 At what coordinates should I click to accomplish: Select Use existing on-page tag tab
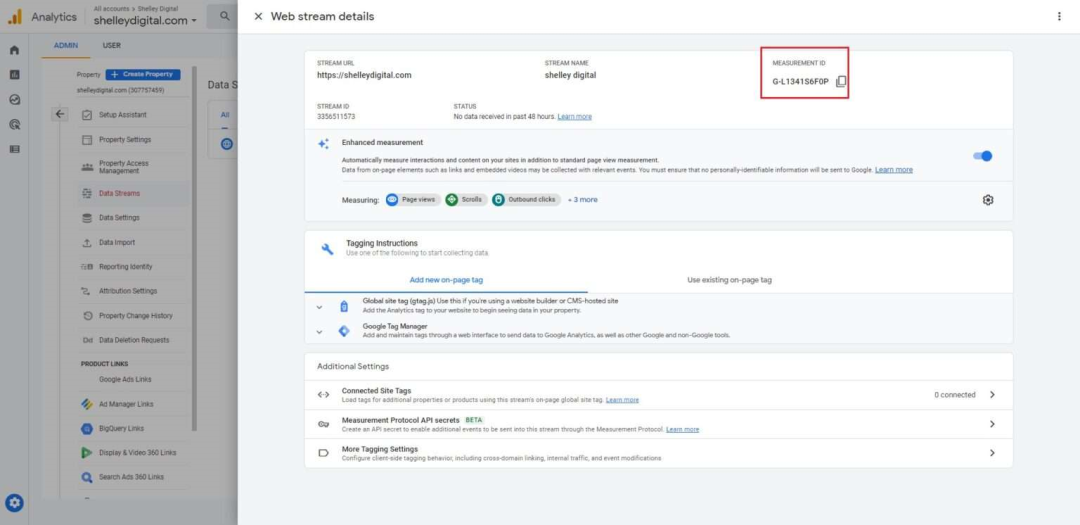[x=729, y=280]
